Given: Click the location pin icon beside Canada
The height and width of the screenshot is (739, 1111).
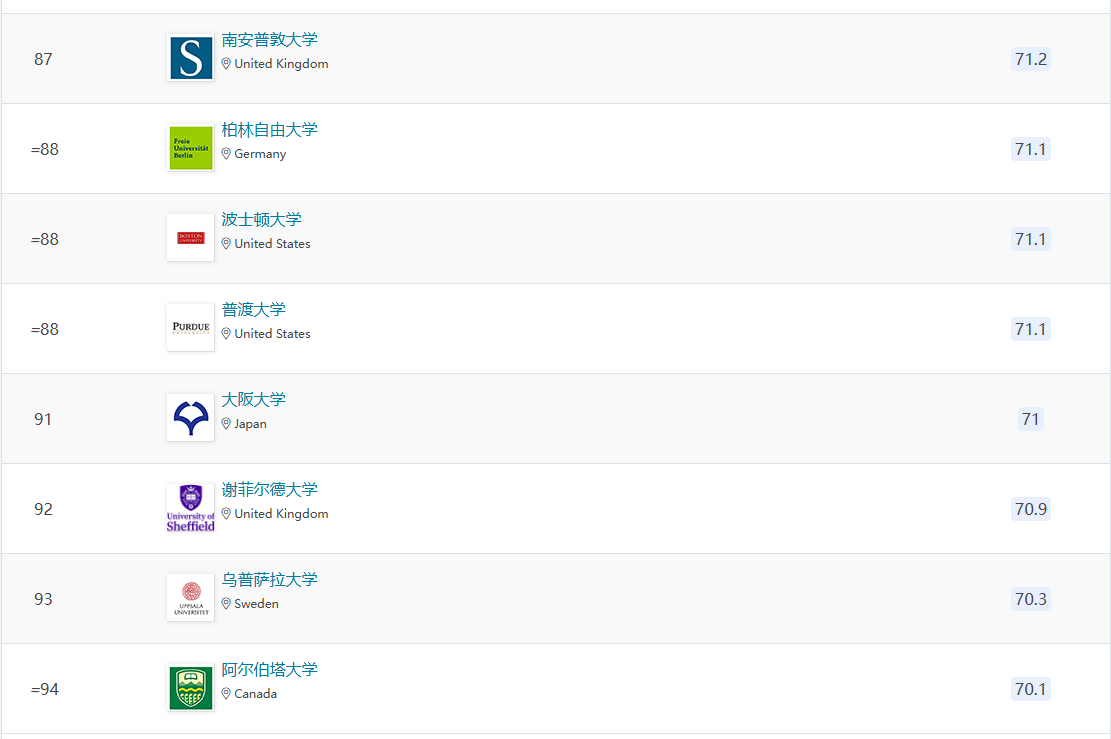Looking at the screenshot, I should pos(226,694).
